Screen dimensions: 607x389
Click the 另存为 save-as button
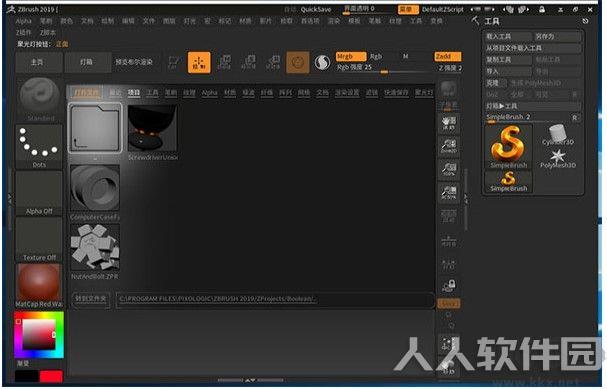pyautogui.click(x=558, y=36)
